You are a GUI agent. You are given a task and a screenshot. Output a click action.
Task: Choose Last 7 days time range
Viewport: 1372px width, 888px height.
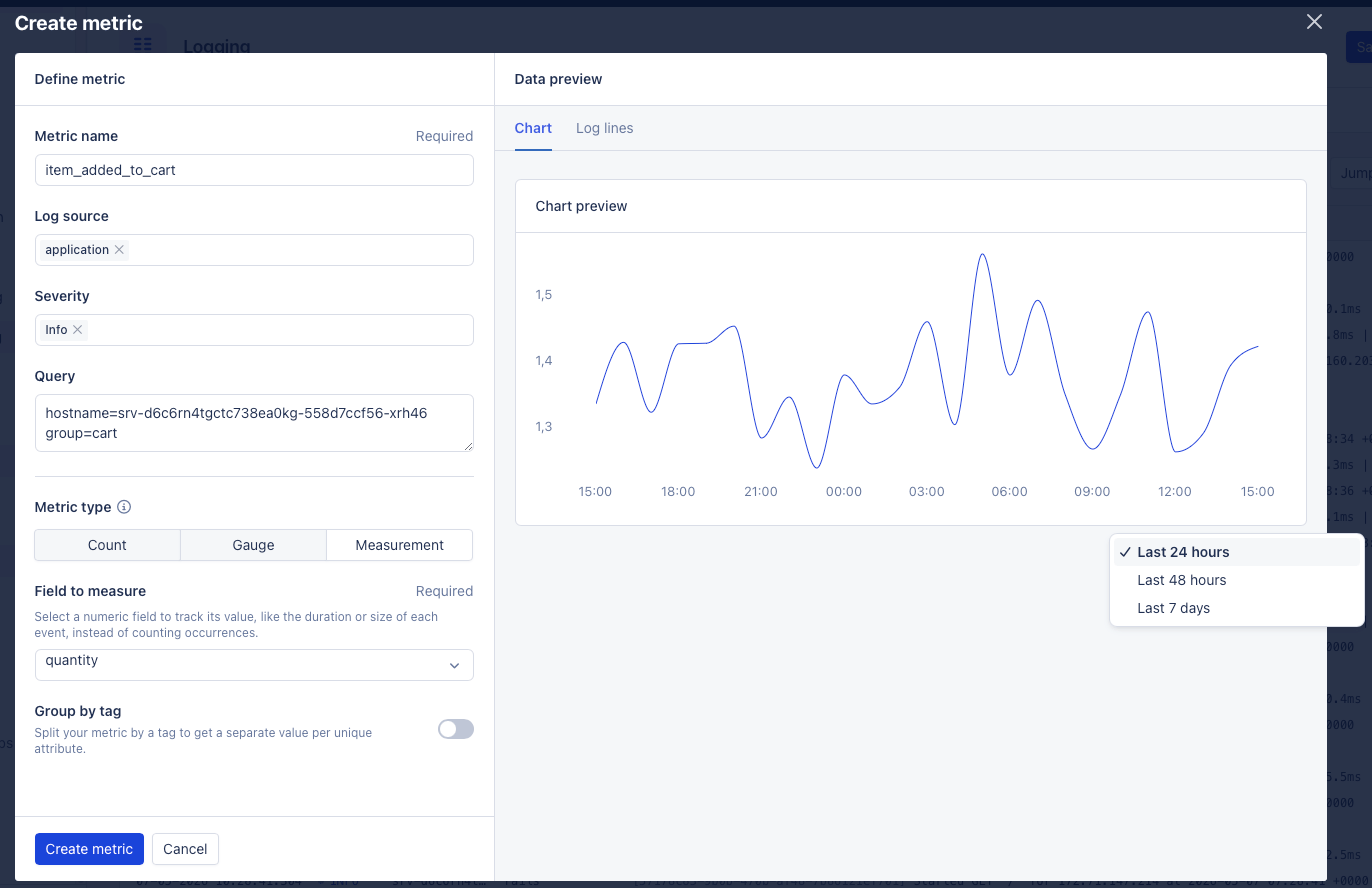[x=1237, y=608]
